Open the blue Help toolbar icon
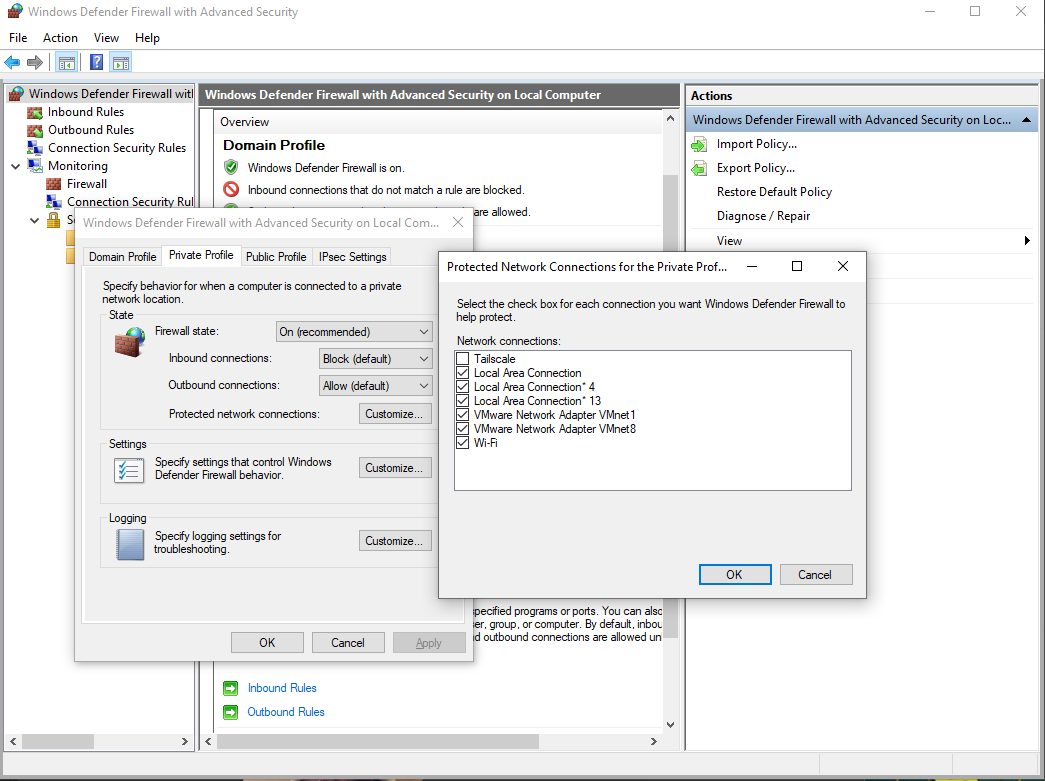 (97, 63)
